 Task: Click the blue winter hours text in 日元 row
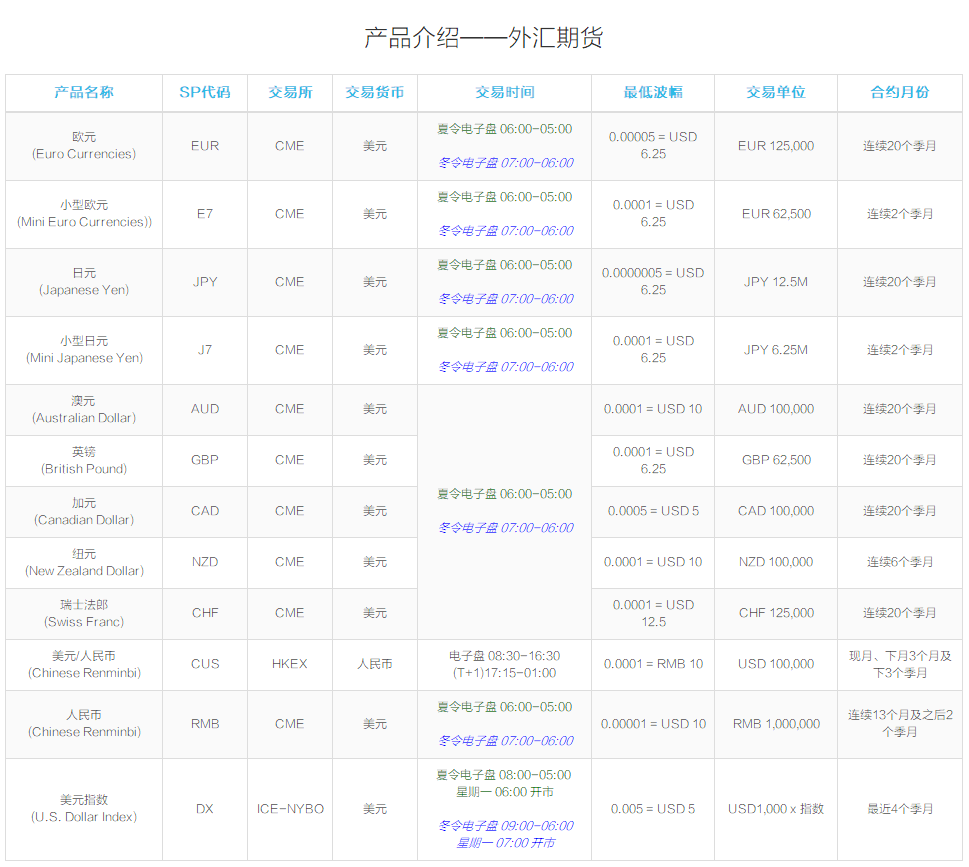505,299
